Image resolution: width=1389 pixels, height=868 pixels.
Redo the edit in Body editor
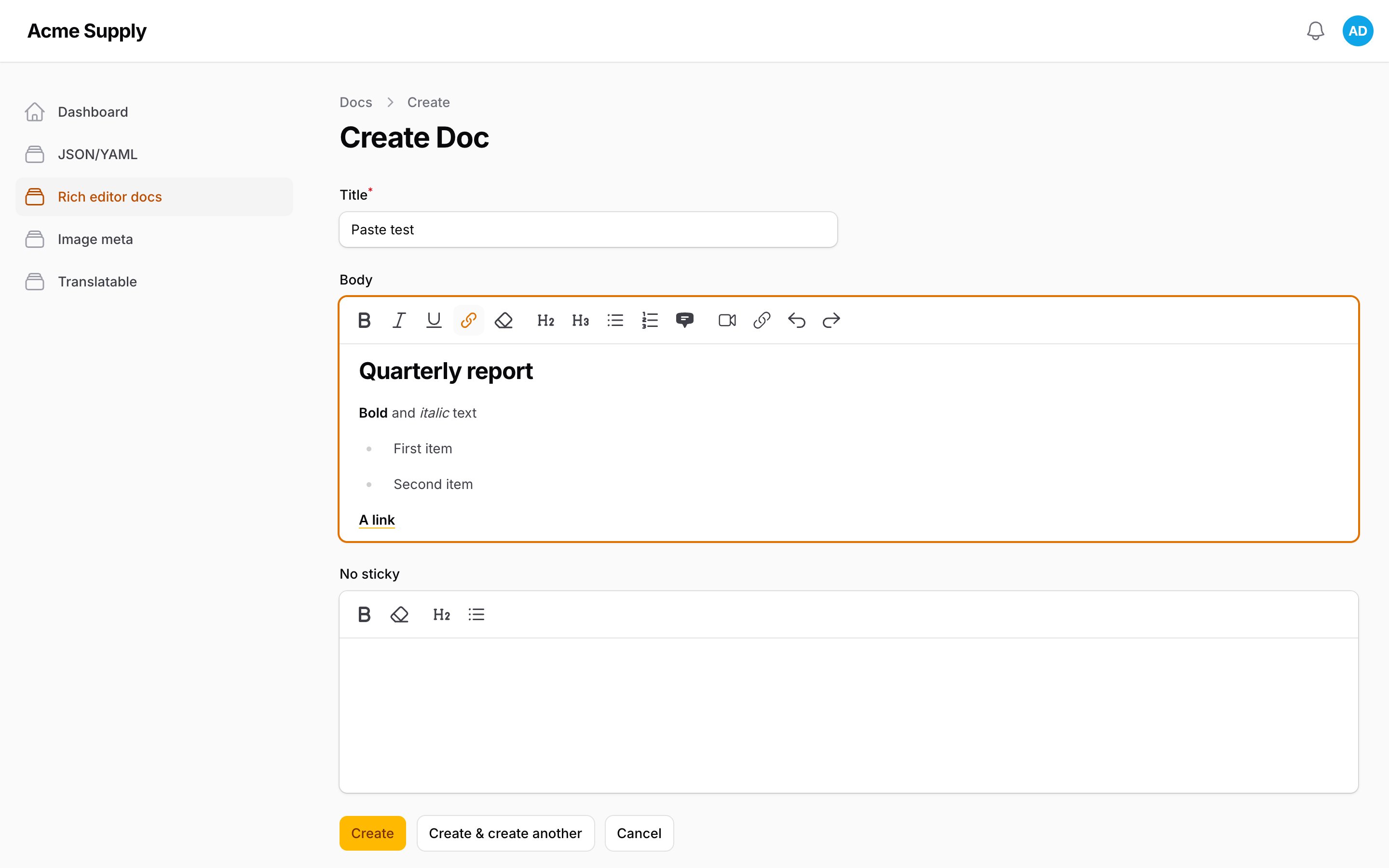(831, 320)
